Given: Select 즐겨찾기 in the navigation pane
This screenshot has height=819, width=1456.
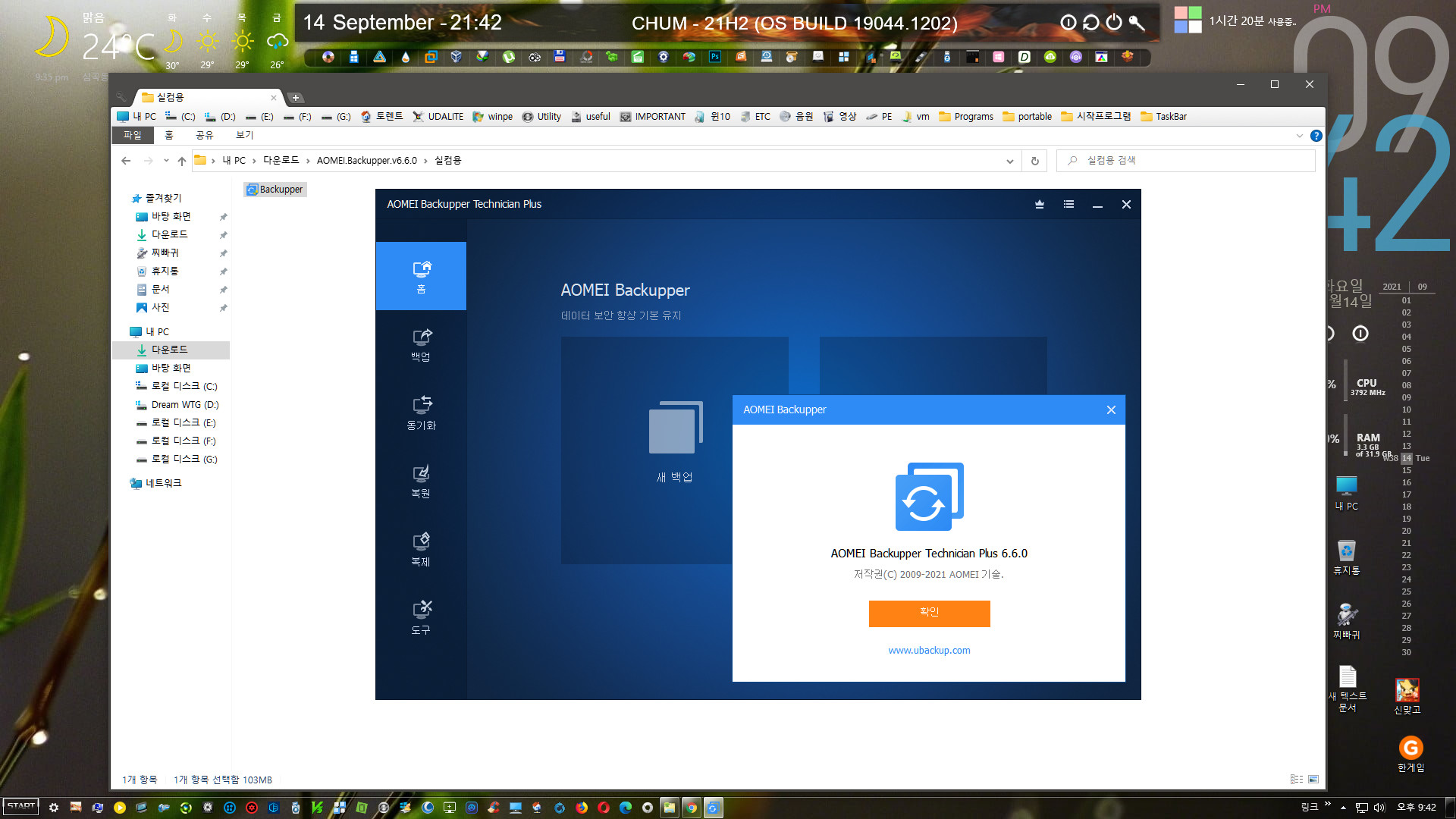Looking at the screenshot, I should [x=157, y=198].
